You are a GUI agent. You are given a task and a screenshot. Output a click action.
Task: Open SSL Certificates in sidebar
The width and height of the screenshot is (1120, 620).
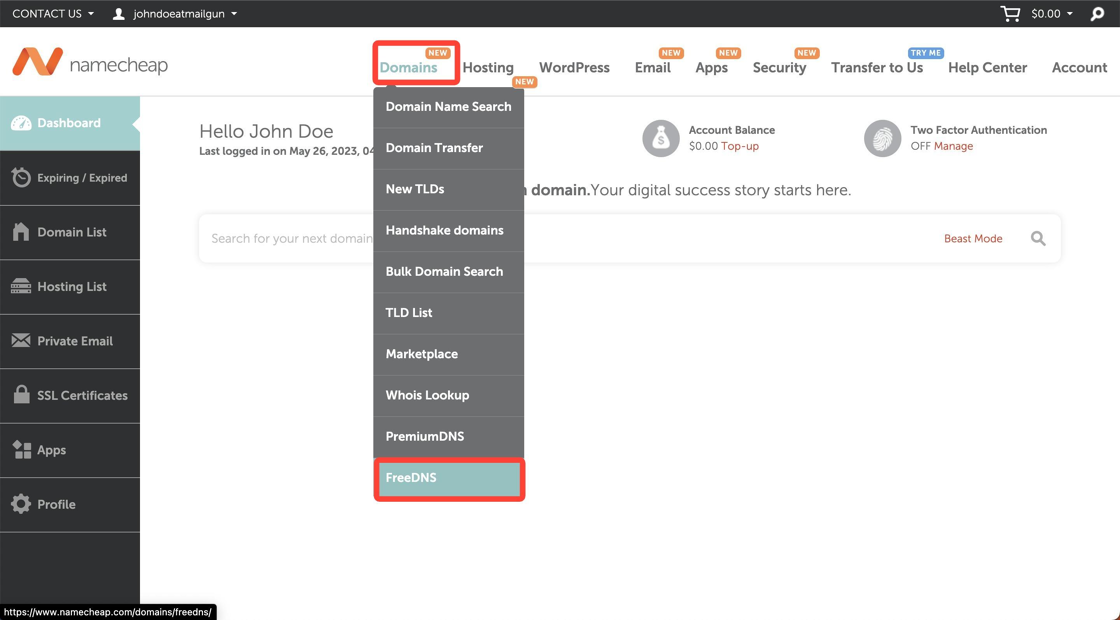click(70, 395)
